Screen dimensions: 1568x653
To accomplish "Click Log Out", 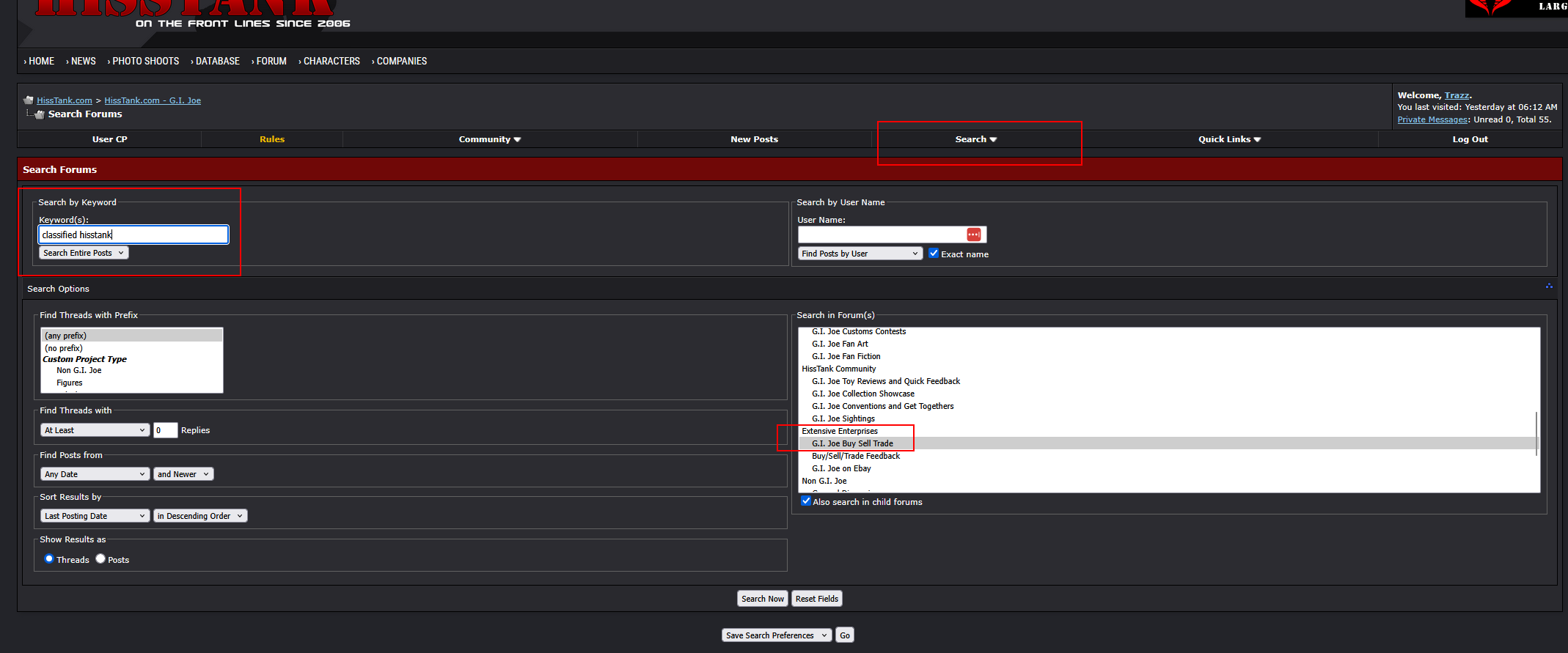I will (1470, 139).
